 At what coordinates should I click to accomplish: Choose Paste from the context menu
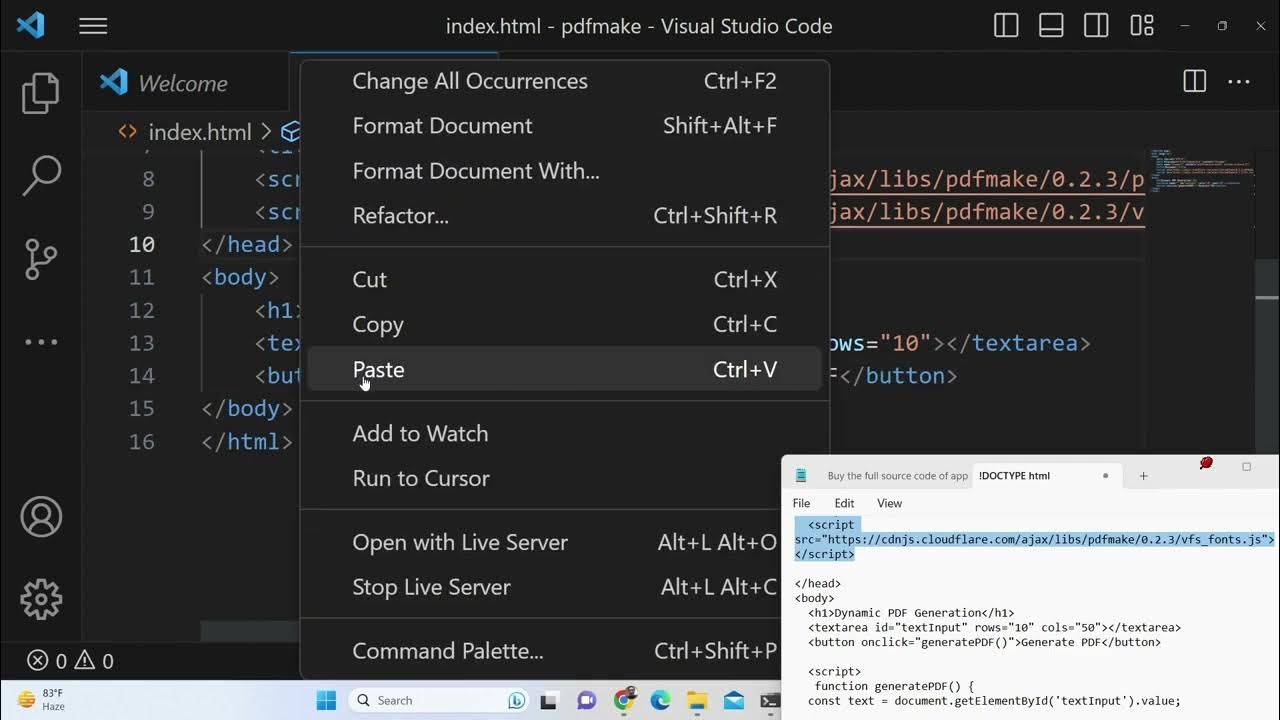(378, 370)
